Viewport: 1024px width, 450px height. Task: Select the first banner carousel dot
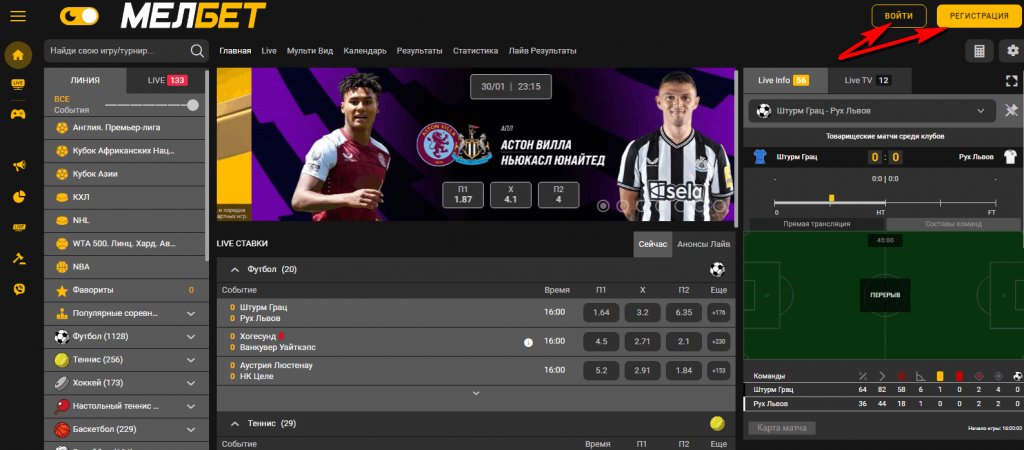click(x=603, y=206)
